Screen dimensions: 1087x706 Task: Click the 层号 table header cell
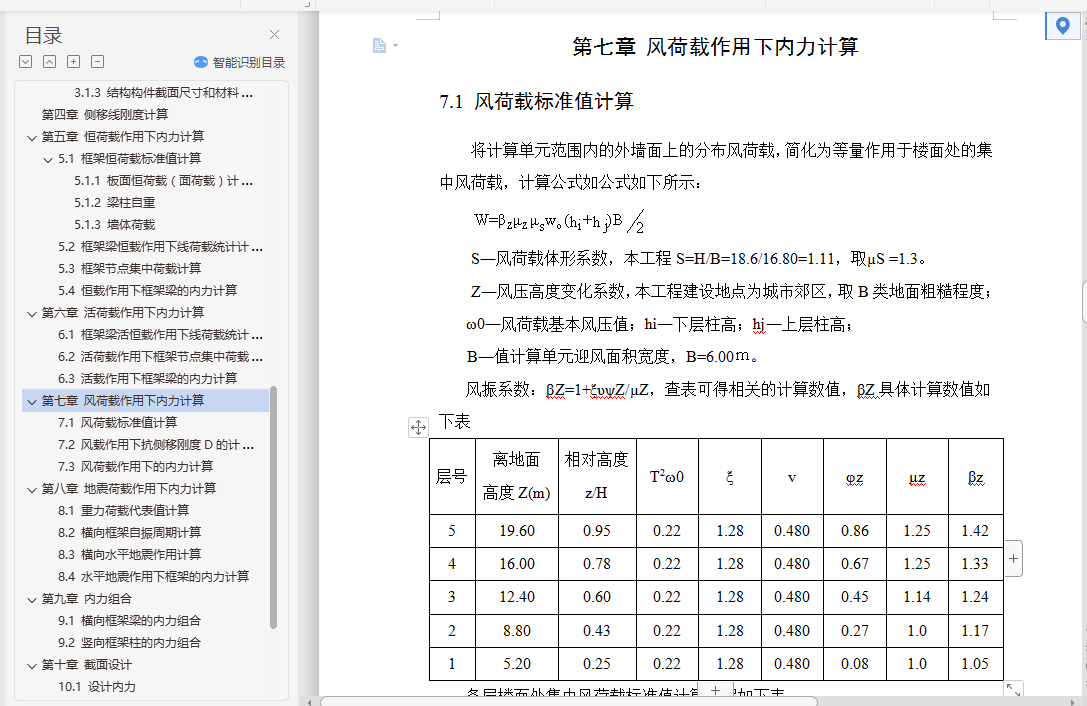[452, 476]
